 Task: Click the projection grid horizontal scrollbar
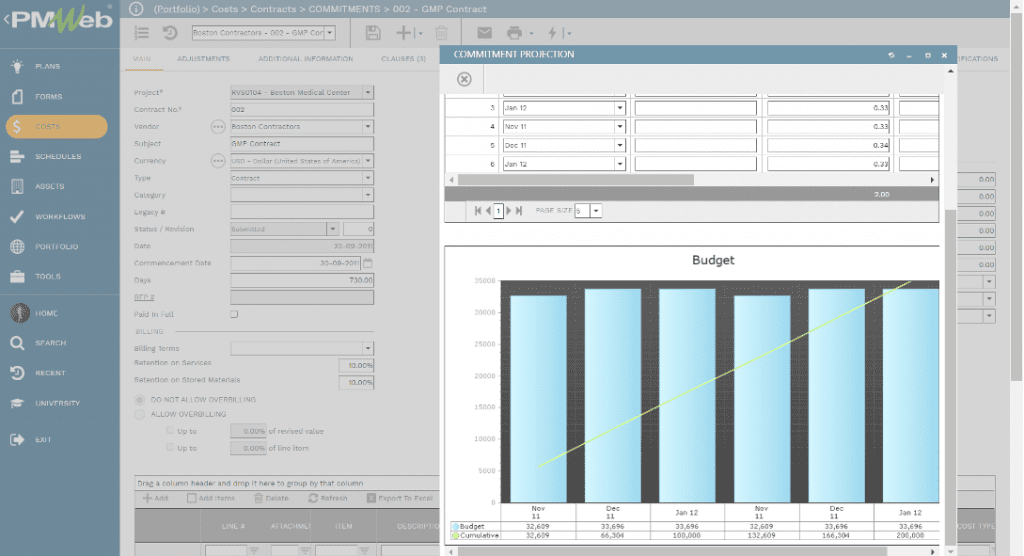click(575, 180)
